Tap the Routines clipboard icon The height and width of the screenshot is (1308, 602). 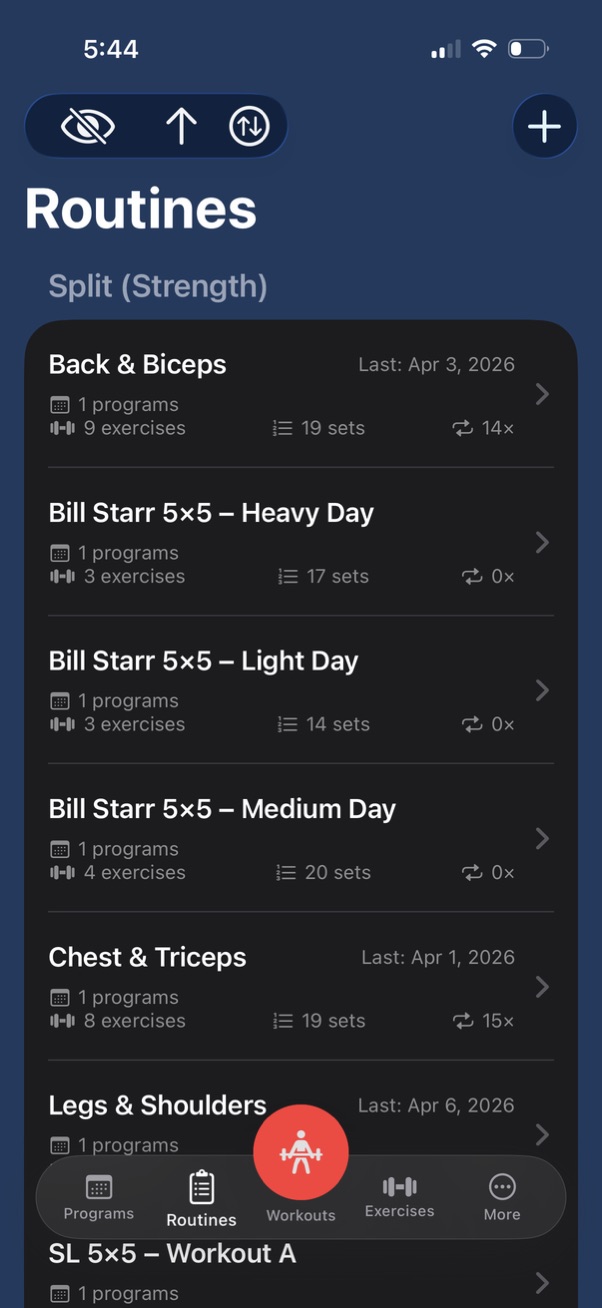[x=200, y=1188]
